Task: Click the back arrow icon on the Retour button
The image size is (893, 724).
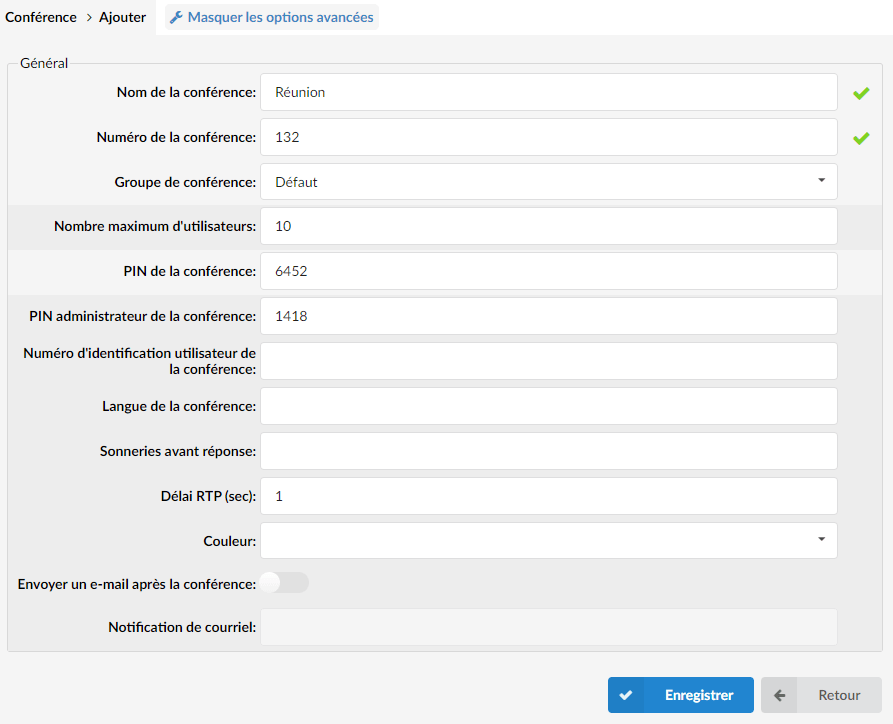Action: [x=779, y=695]
